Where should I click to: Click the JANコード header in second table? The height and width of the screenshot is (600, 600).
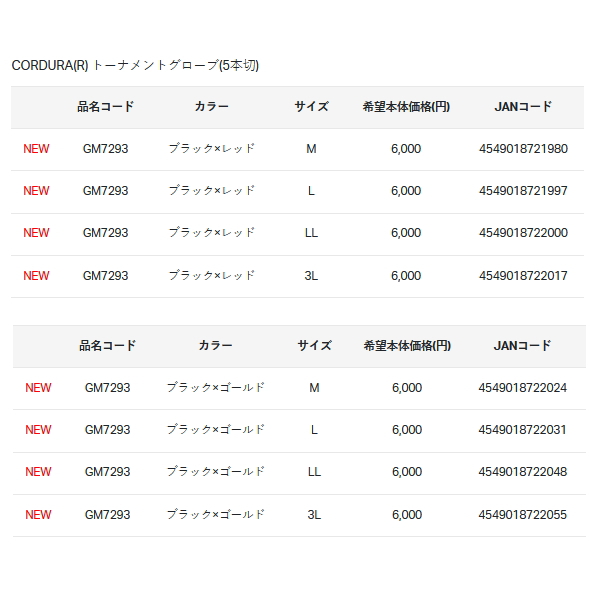pyautogui.click(x=522, y=346)
